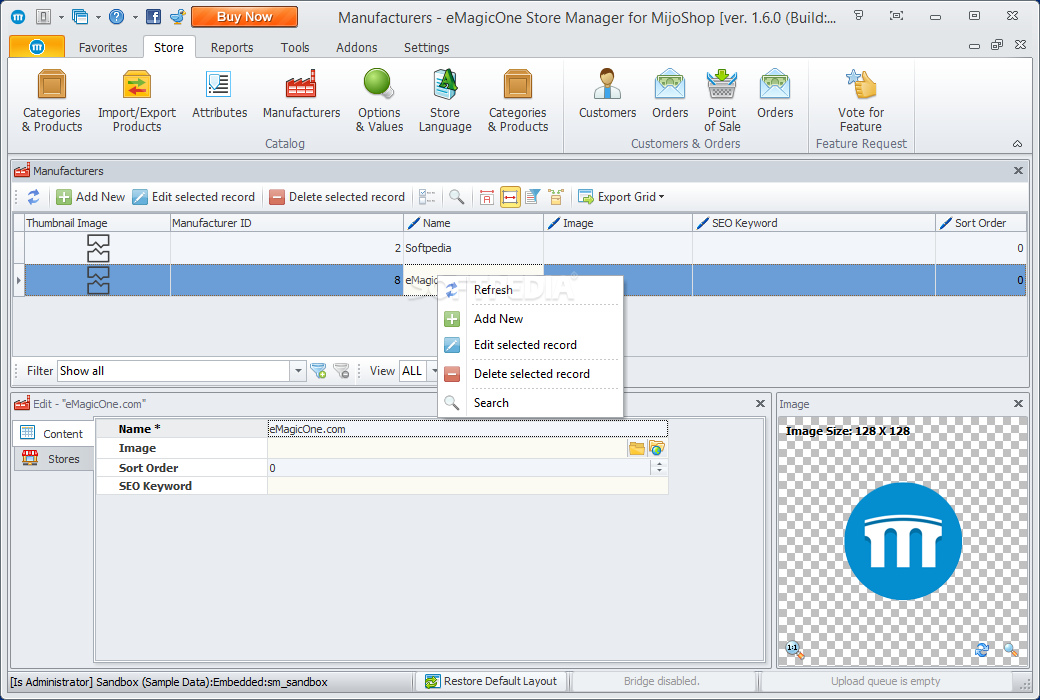Viewport: 1040px width, 700px height.
Task: Choose Search in the context menu
Action: click(531, 403)
